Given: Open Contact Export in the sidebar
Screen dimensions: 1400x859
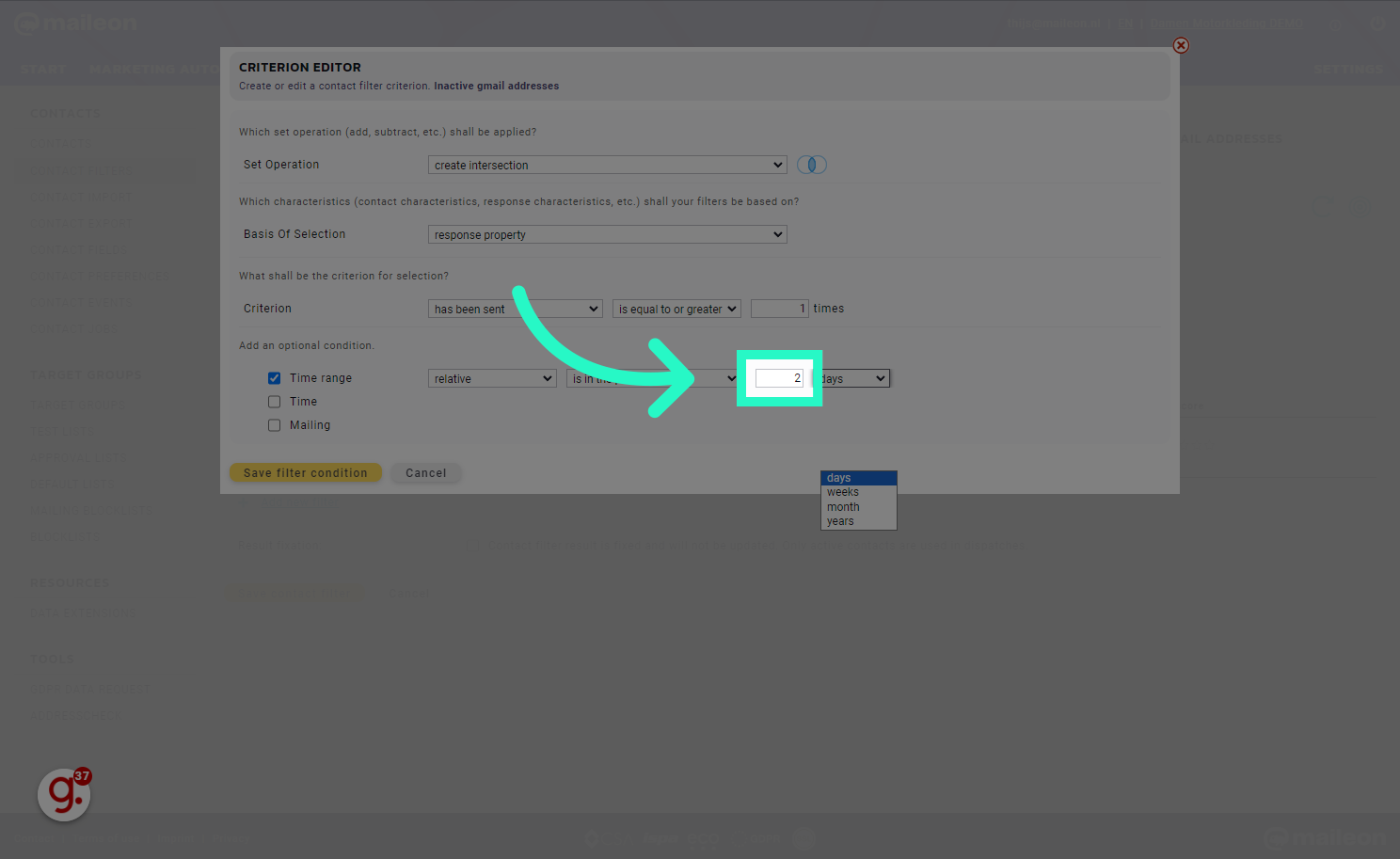Looking at the screenshot, I should [x=82, y=223].
